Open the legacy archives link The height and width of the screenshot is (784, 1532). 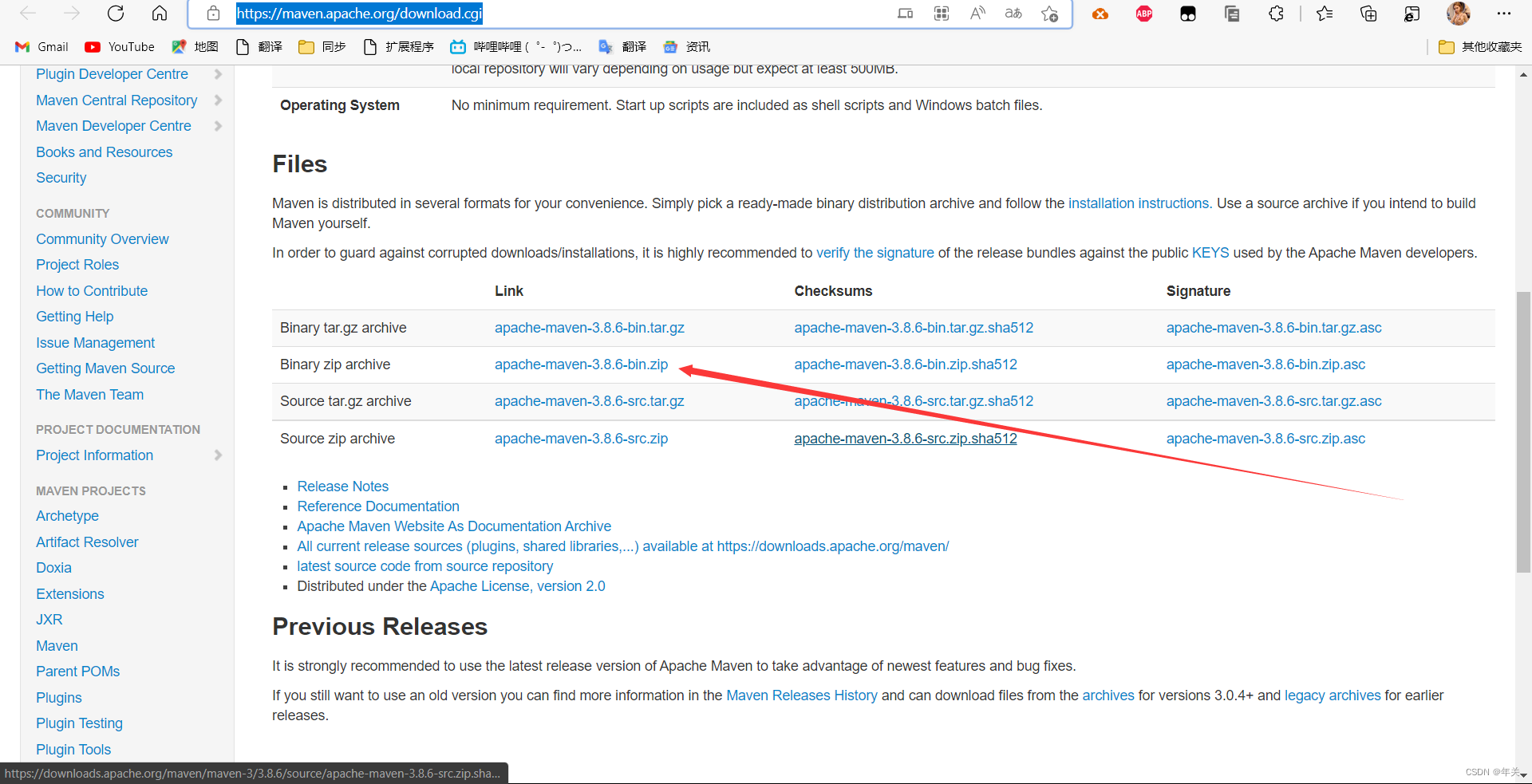pos(1332,695)
